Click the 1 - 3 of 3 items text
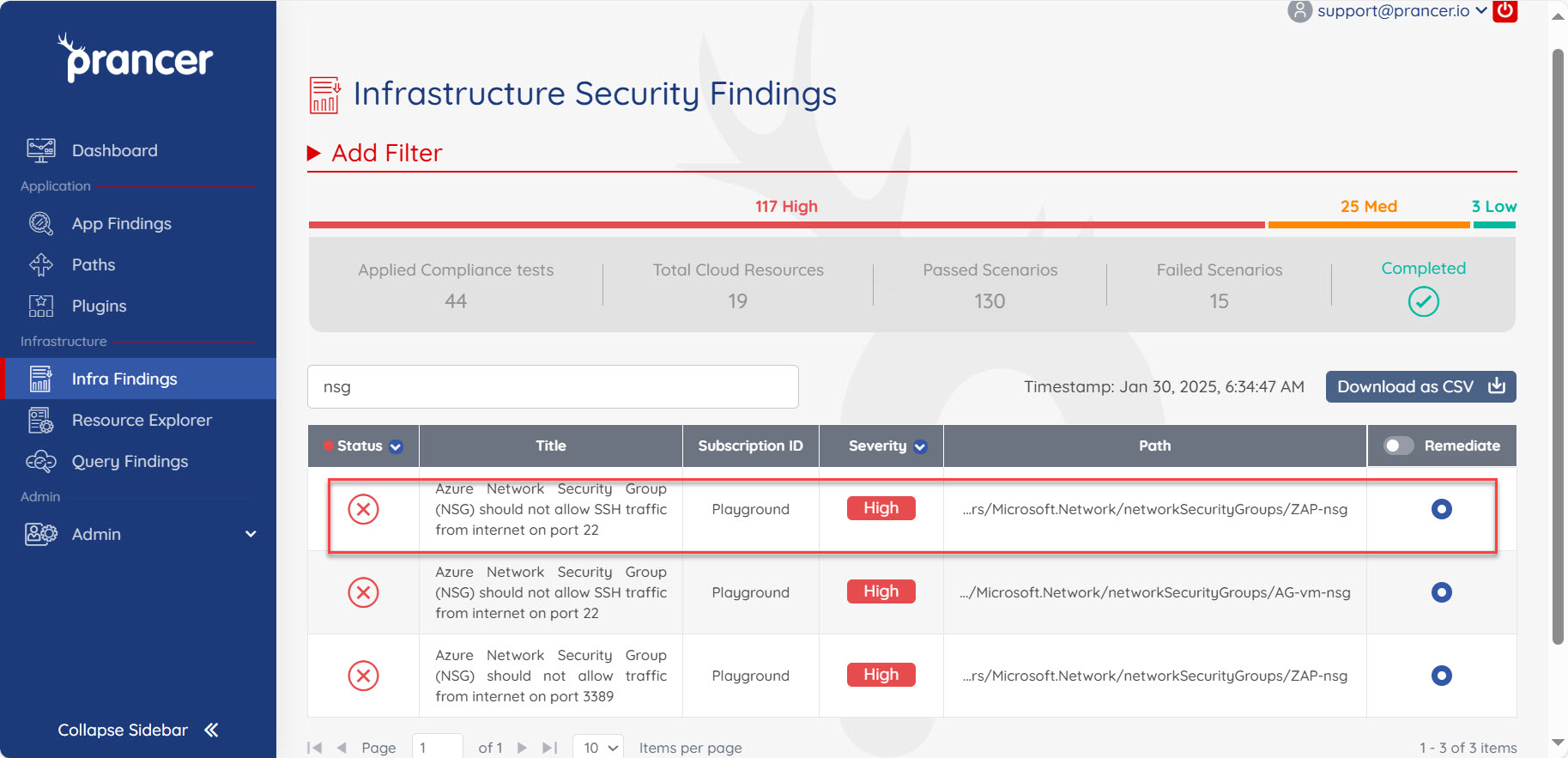This screenshot has width=1568, height=758. click(x=1468, y=748)
